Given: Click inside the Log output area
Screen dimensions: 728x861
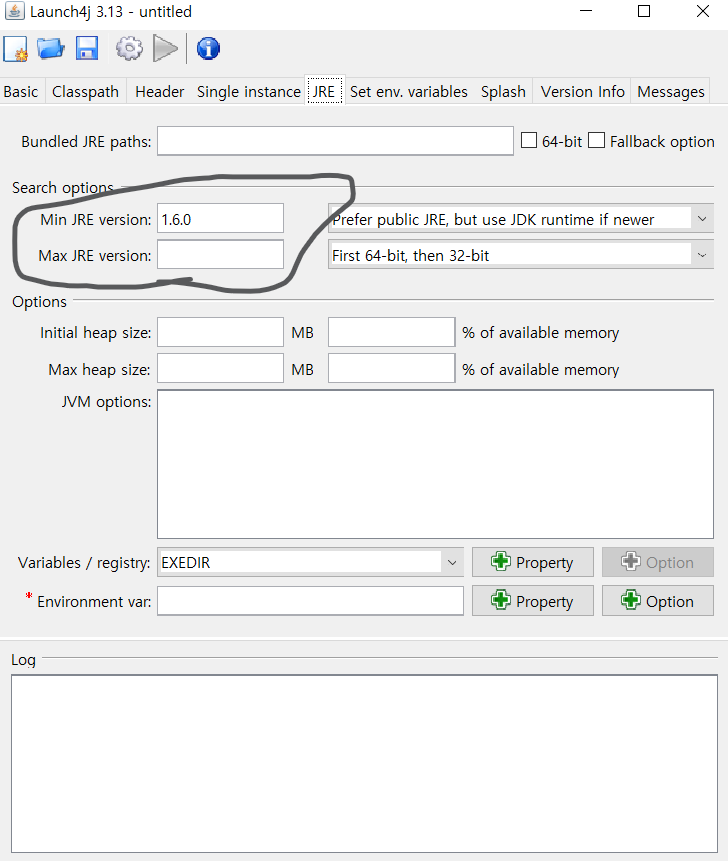Looking at the screenshot, I should coord(364,764).
